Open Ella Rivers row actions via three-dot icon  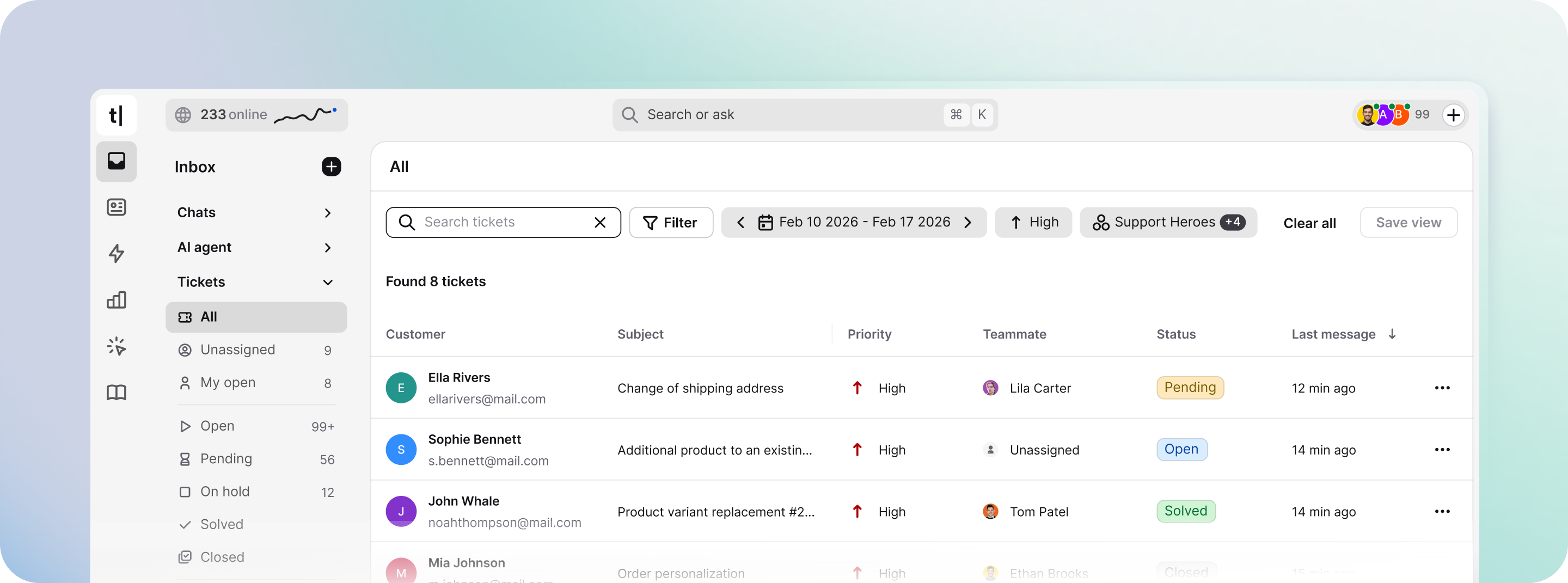pos(1443,388)
